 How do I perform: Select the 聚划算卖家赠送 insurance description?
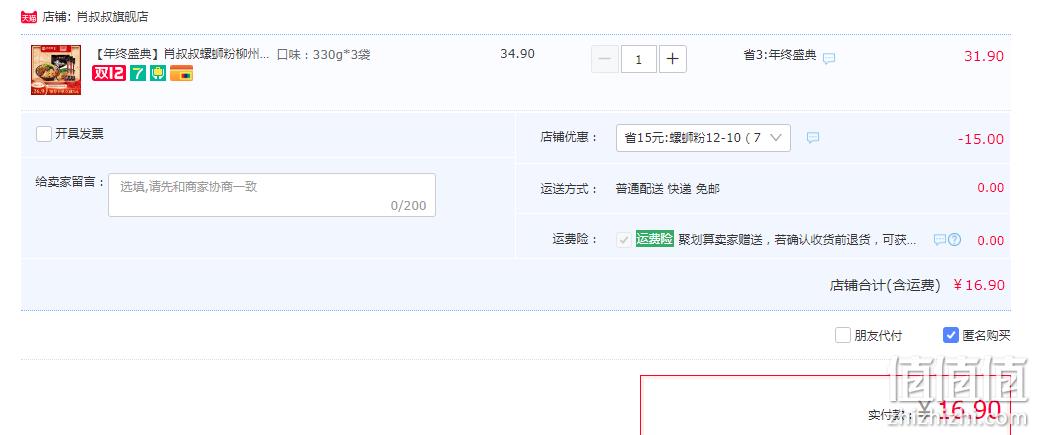point(798,240)
